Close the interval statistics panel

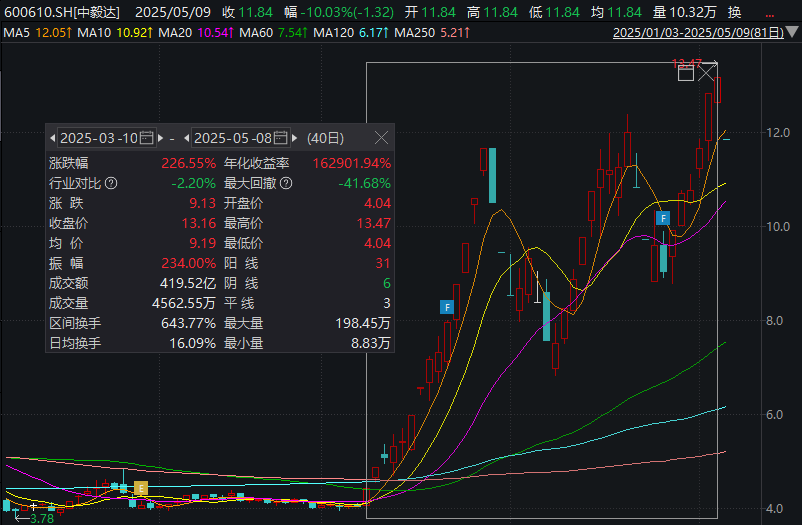(x=381, y=138)
